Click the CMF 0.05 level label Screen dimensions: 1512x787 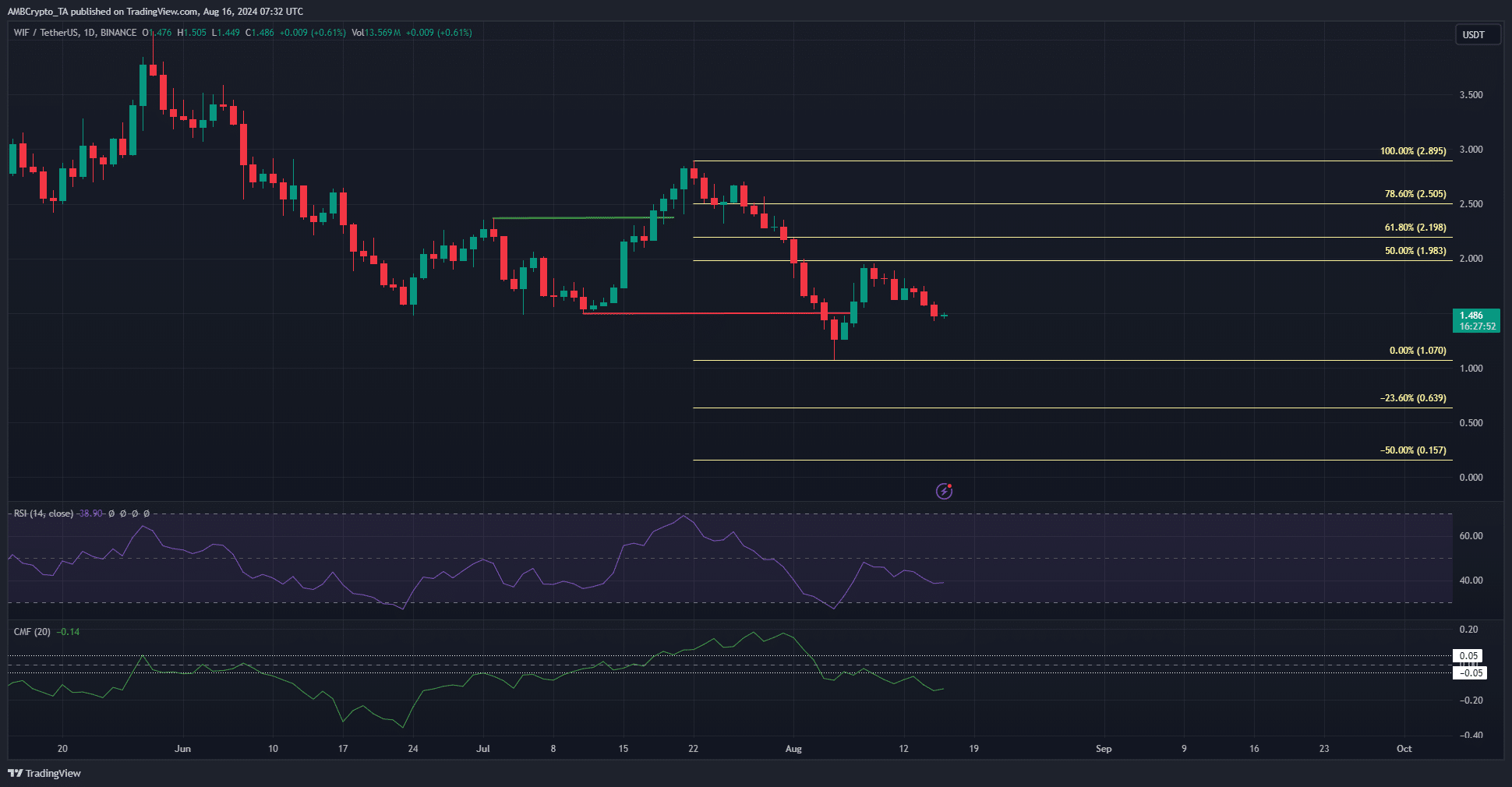pos(1469,656)
